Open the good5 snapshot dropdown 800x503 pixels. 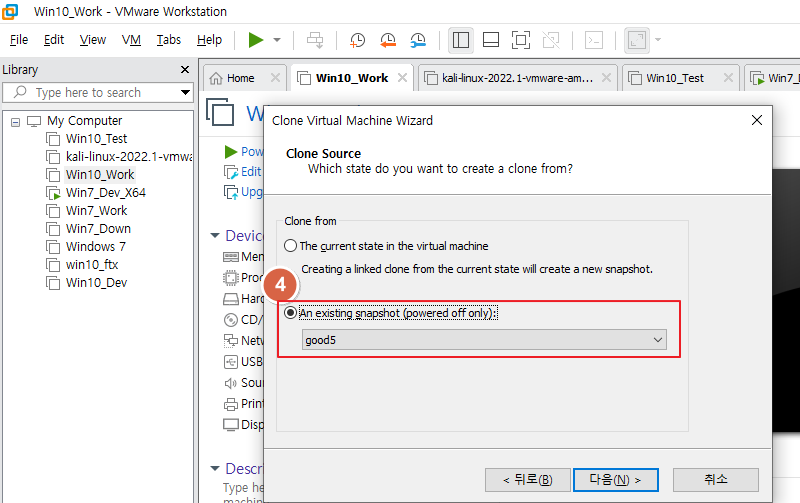(484, 340)
